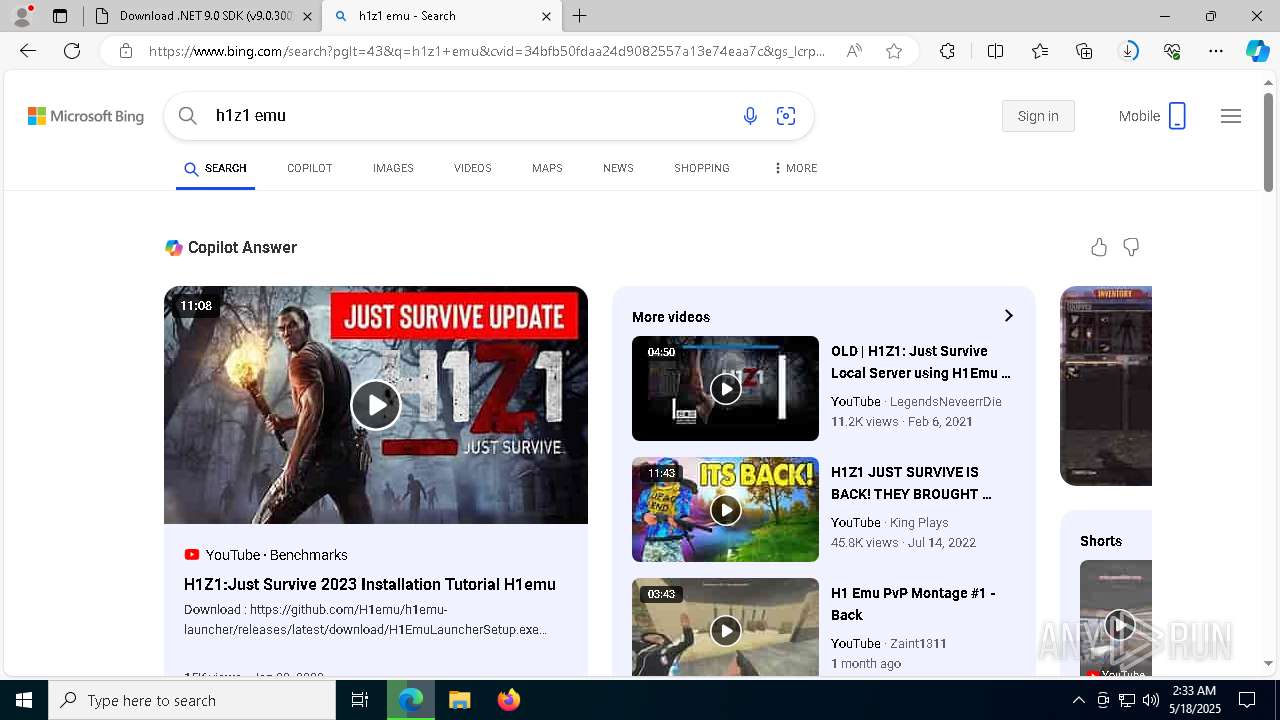
Task: Open H1 Emu PvP Montage #1 title
Action: [913, 604]
